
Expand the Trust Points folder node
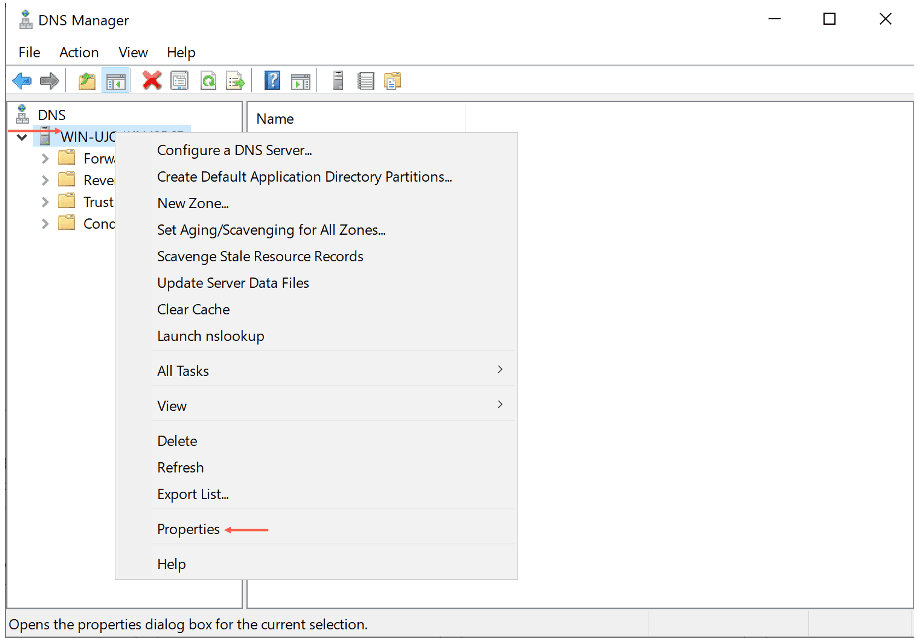(x=45, y=202)
